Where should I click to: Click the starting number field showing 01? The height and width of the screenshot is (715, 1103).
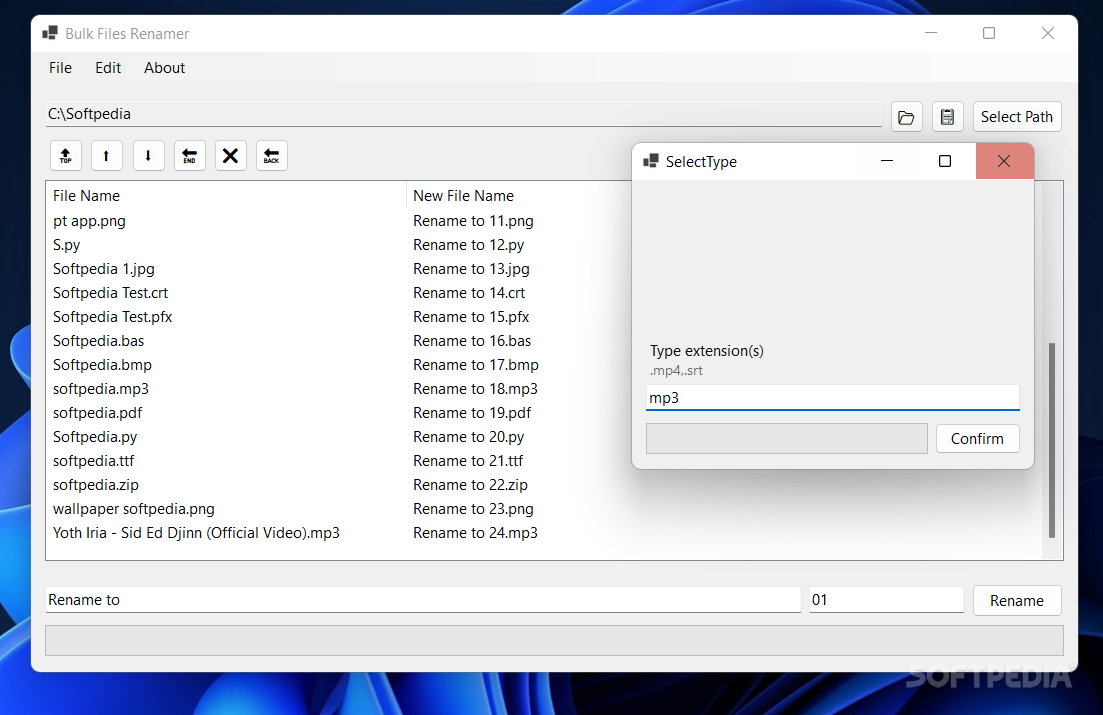pos(886,600)
